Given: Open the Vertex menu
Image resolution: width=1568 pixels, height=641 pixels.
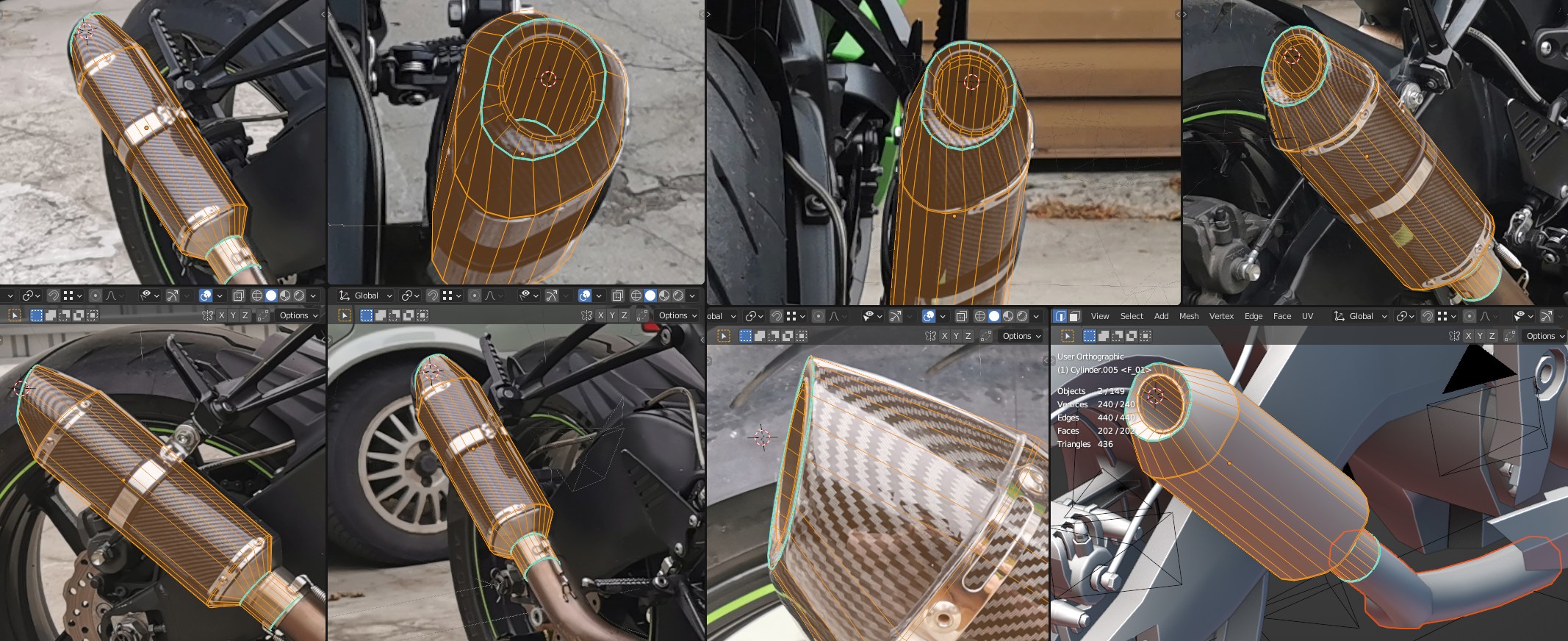Looking at the screenshot, I should [1221, 316].
